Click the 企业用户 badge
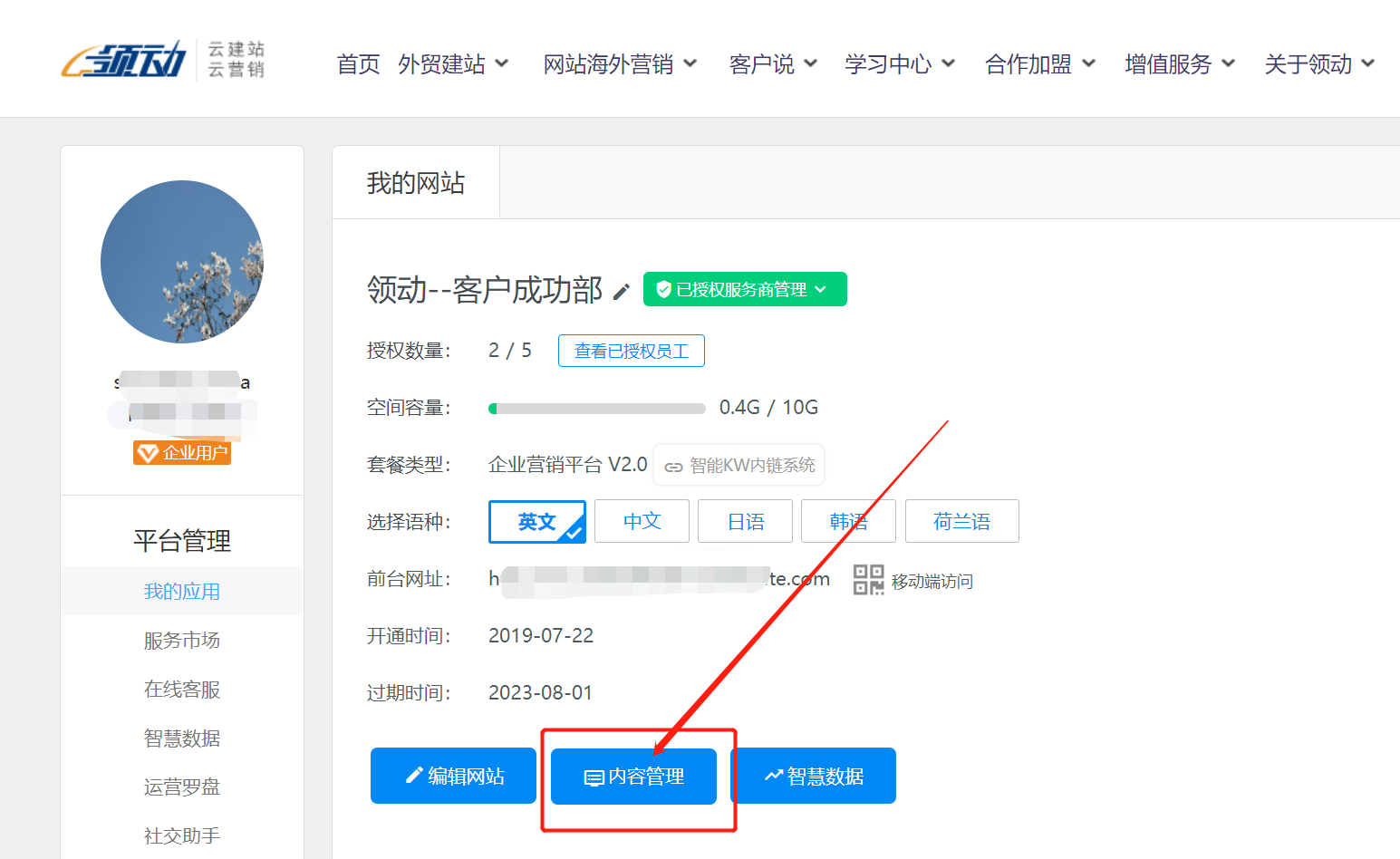 (x=182, y=452)
